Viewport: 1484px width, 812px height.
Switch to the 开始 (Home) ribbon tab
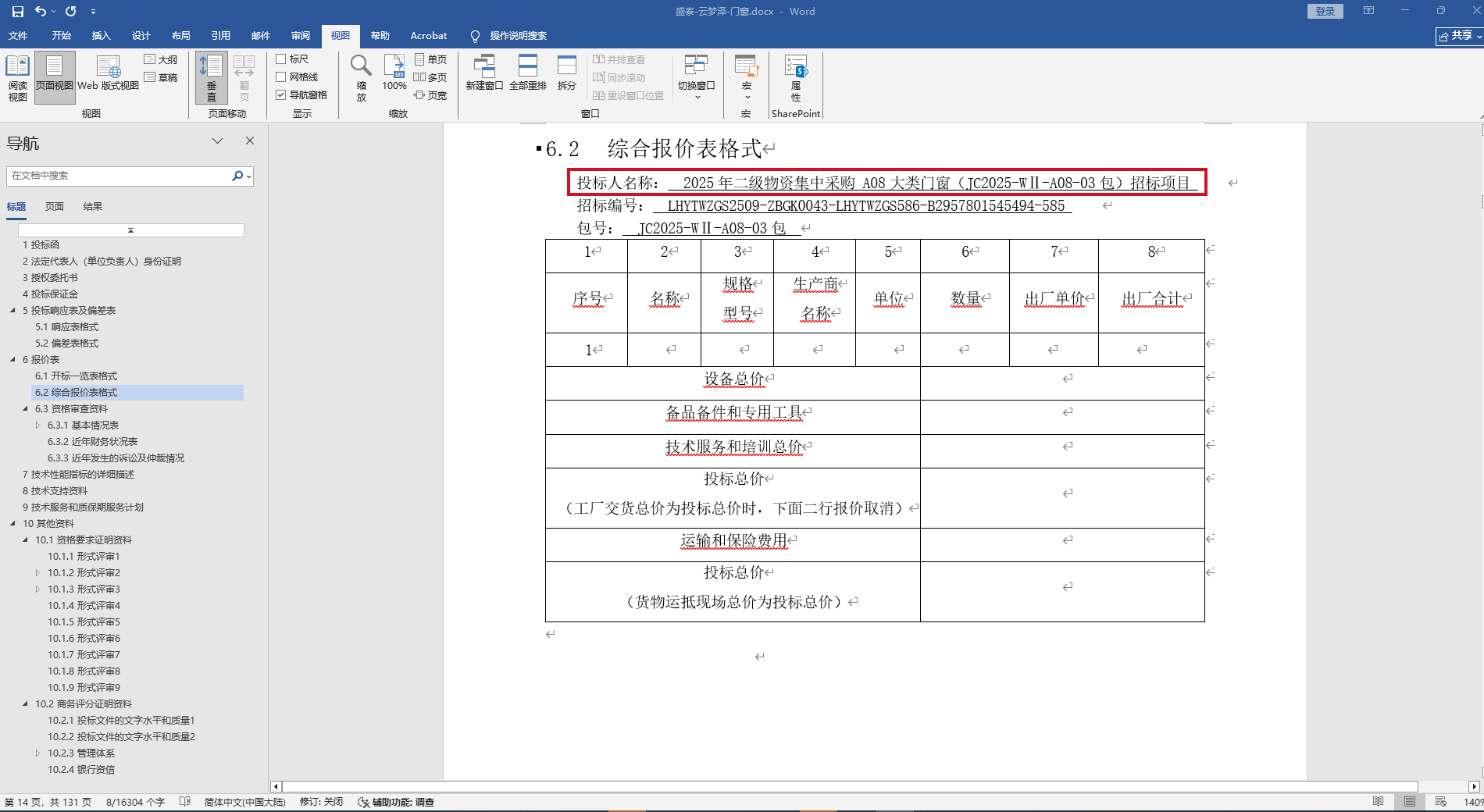pyautogui.click(x=62, y=36)
